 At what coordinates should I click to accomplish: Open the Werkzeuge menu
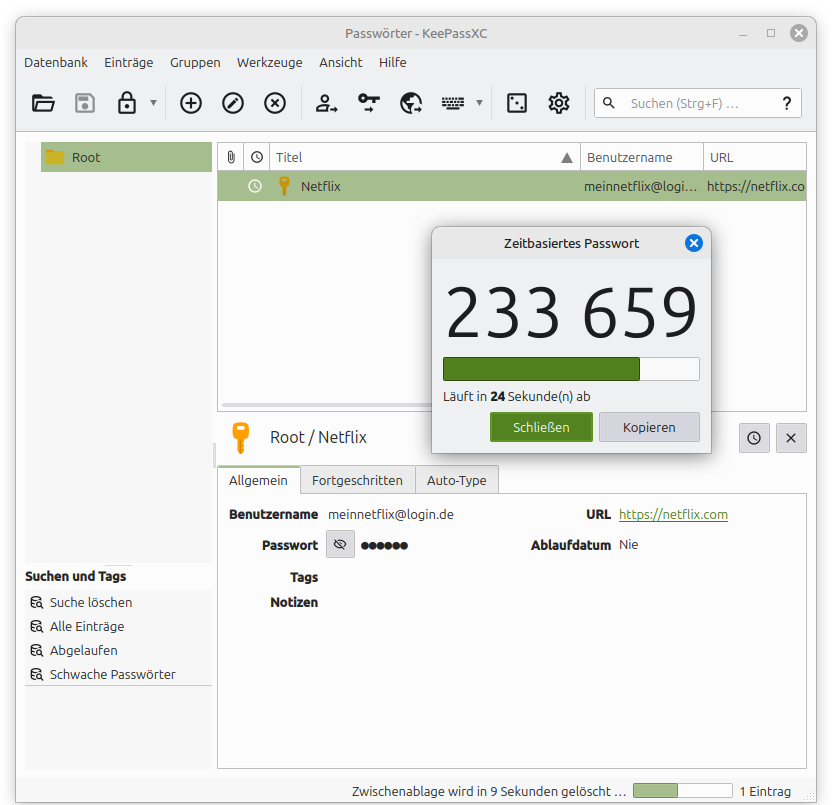[x=269, y=62]
